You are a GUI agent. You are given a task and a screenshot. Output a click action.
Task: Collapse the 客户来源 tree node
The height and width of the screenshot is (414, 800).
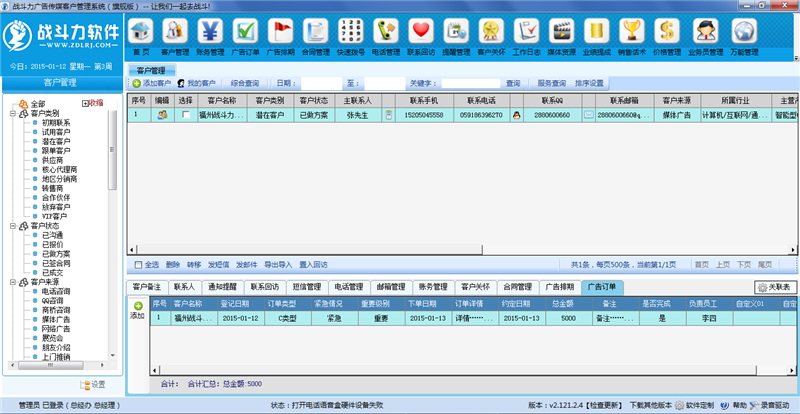[x=12, y=282]
